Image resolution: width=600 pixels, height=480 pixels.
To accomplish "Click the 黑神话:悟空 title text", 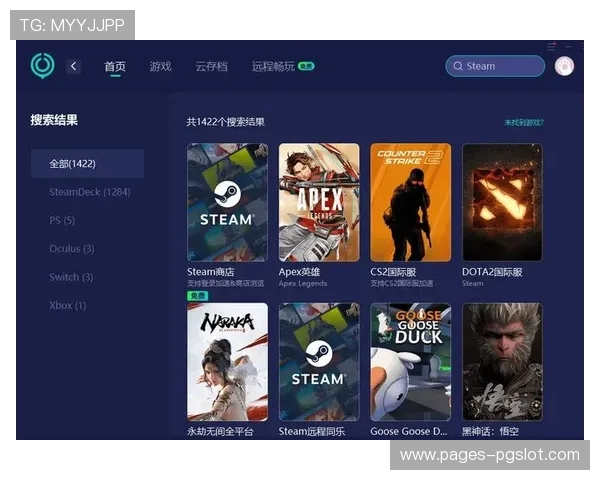I will (490, 432).
